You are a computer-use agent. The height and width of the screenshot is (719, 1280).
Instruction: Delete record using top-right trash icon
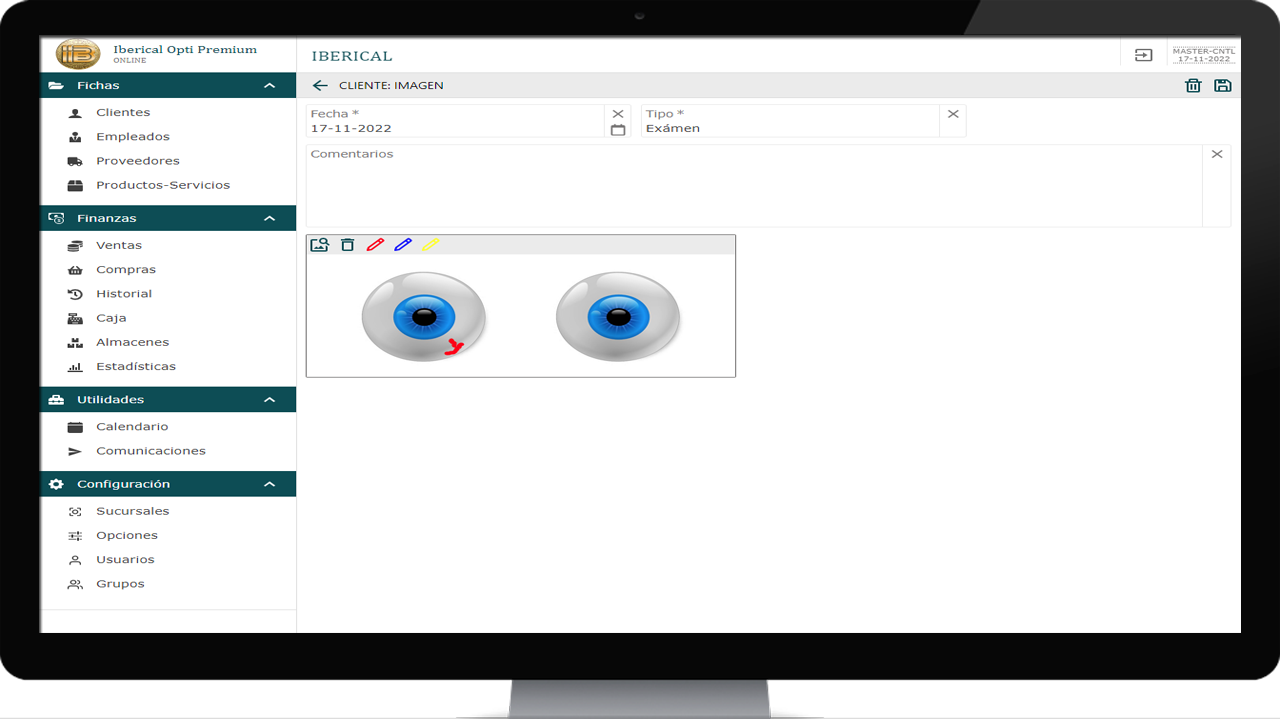(x=1193, y=86)
